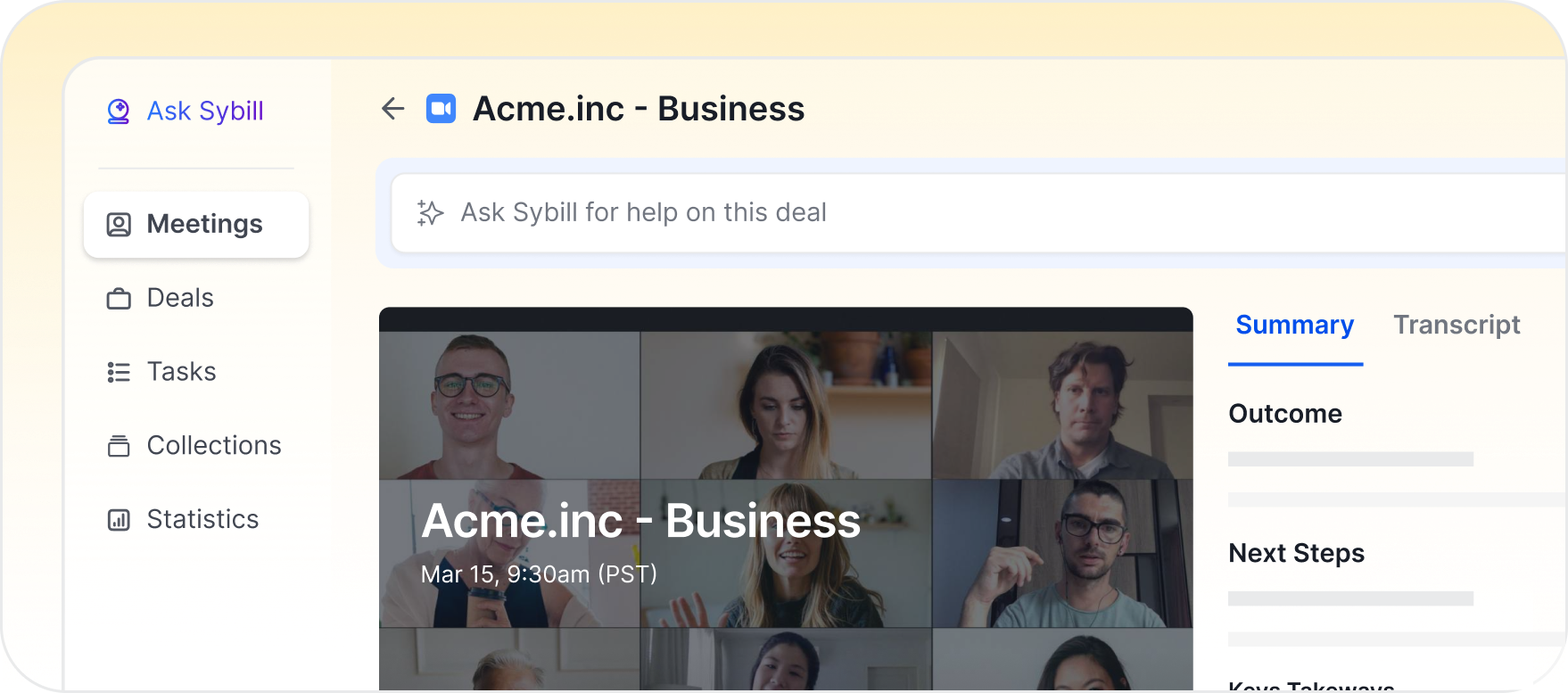Click the Acme.inc - Business page title
Image resolution: width=1568 pixels, height=693 pixels.
pyautogui.click(x=639, y=109)
